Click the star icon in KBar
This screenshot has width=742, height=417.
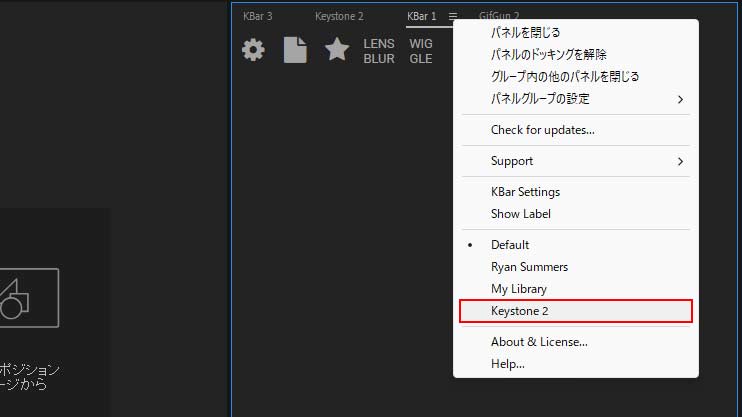click(x=337, y=50)
